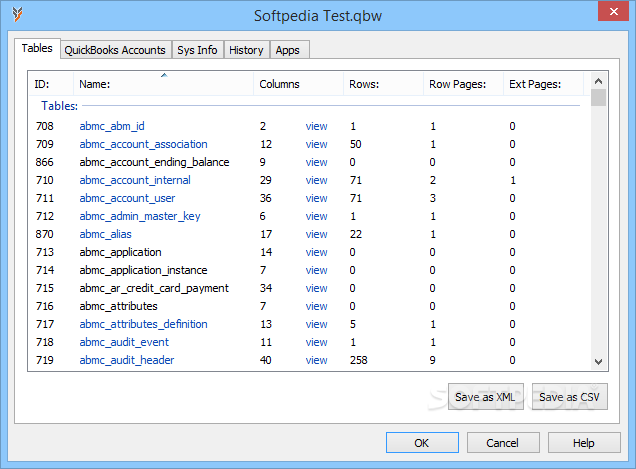The width and height of the screenshot is (636, 469).
Task: Click view for abmc_ar_credit_card_payment columns
Action: coord(316,288)
